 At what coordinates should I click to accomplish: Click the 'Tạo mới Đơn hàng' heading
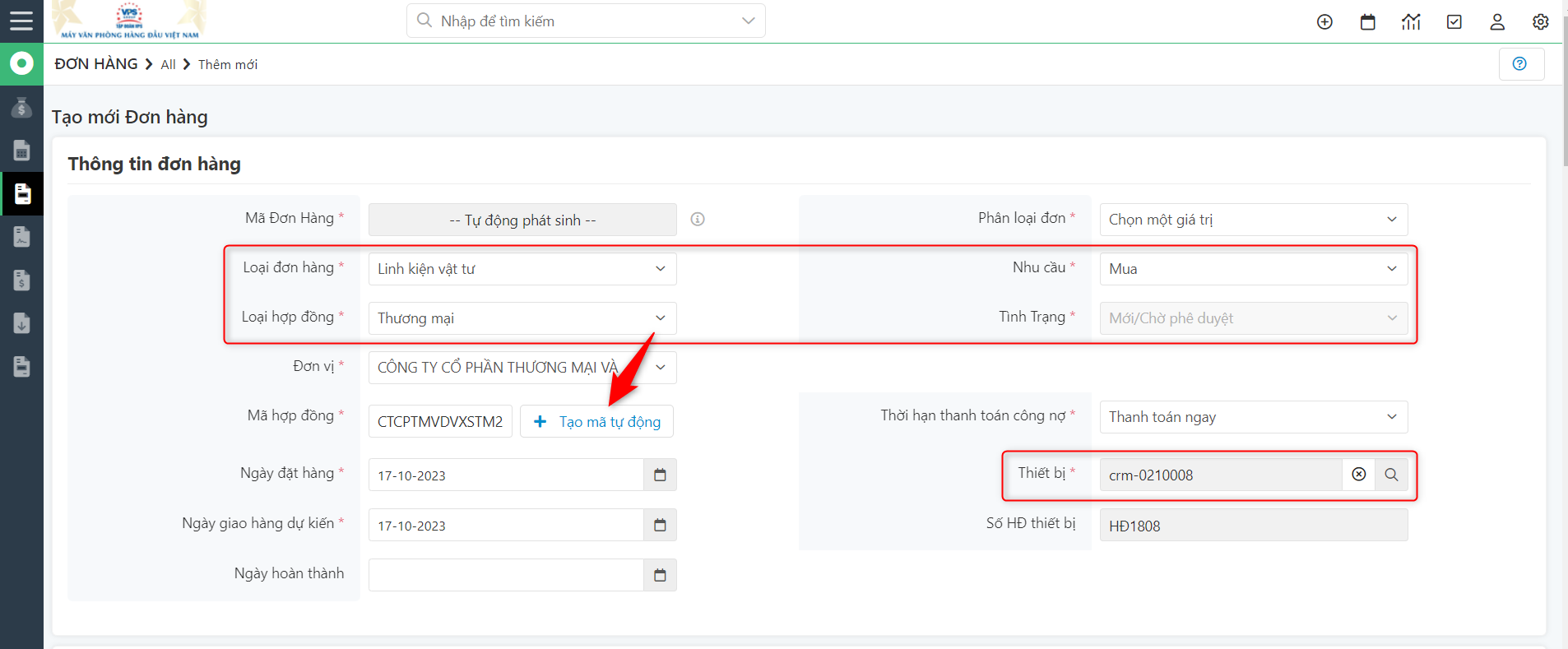(130, 117)
